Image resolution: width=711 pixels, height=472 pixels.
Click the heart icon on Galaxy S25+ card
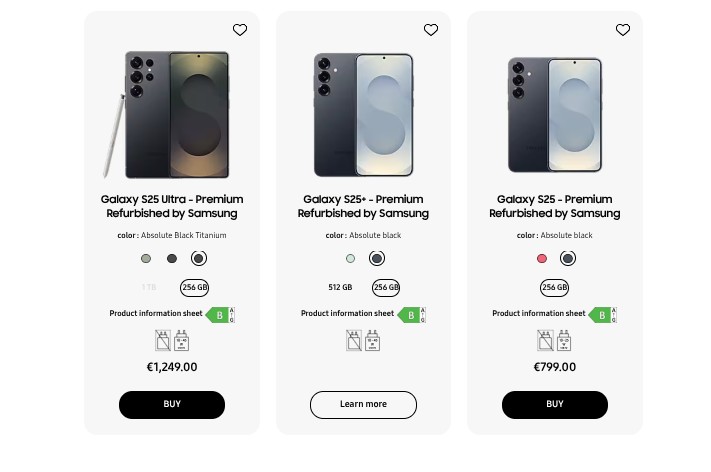(431, 30)
